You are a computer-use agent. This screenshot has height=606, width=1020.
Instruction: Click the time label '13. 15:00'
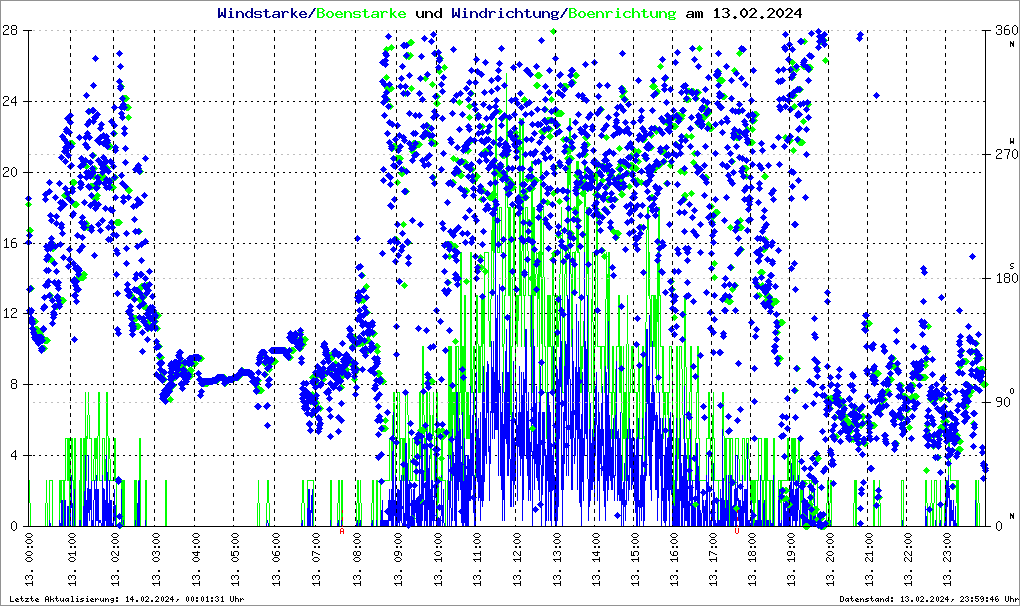coord(634,560)
